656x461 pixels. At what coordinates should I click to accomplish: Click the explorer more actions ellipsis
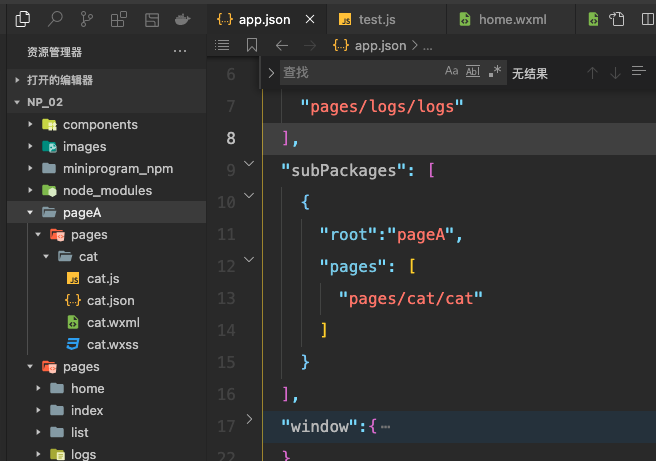click(x=180, y=51)
